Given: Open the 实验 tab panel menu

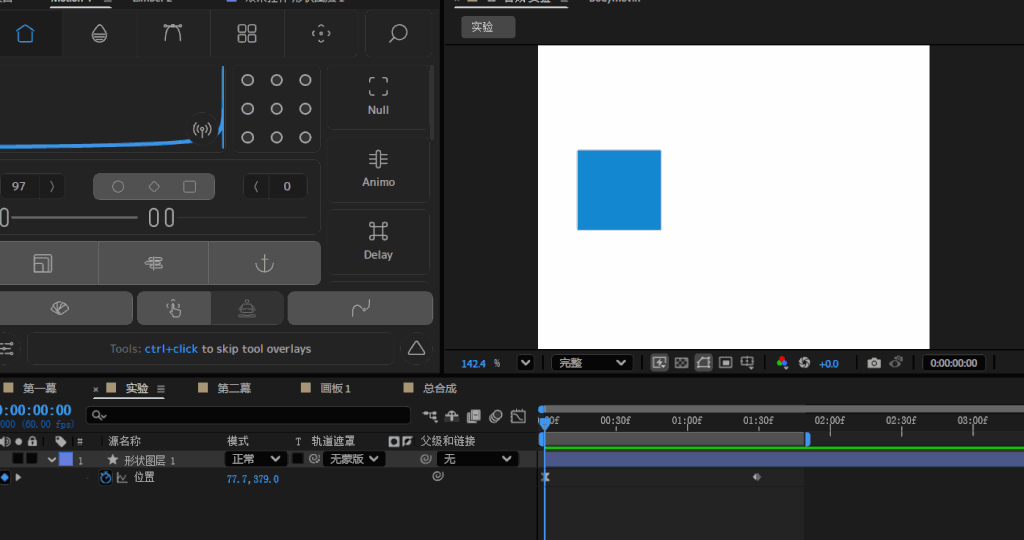Looking at the screenshot, I should point(161,389).
